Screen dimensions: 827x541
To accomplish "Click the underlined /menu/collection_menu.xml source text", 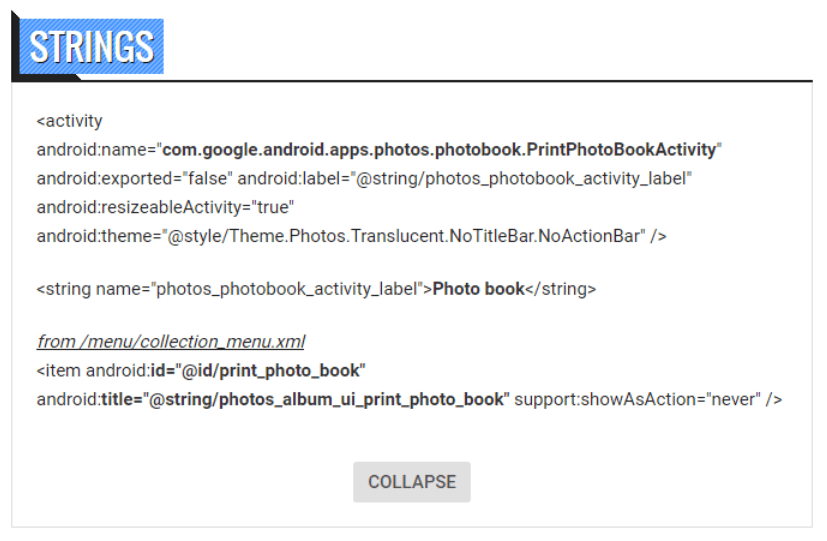I will [171, 342].
